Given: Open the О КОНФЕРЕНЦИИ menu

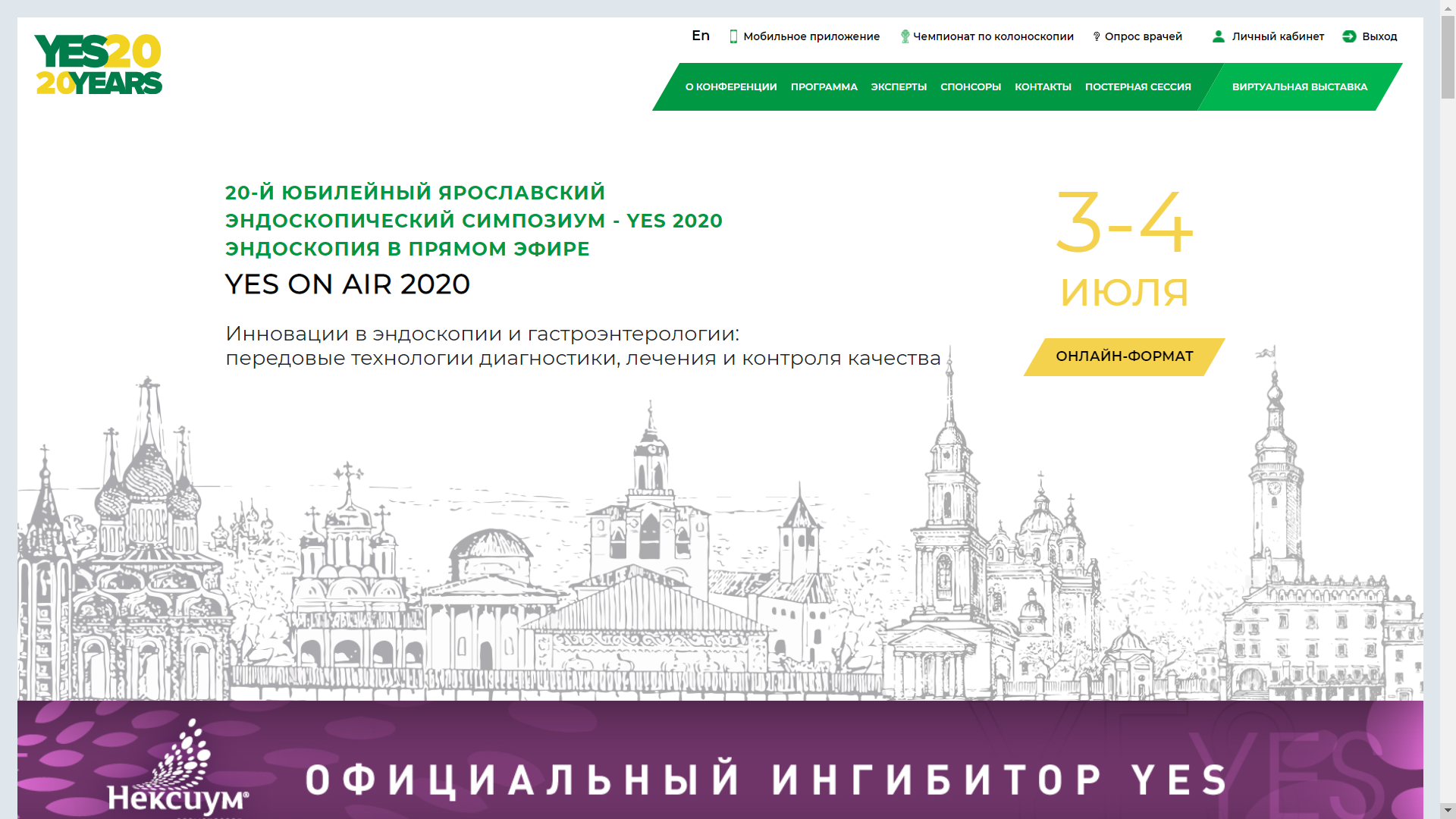Looking at the screenshot, I should click(731, 87).
